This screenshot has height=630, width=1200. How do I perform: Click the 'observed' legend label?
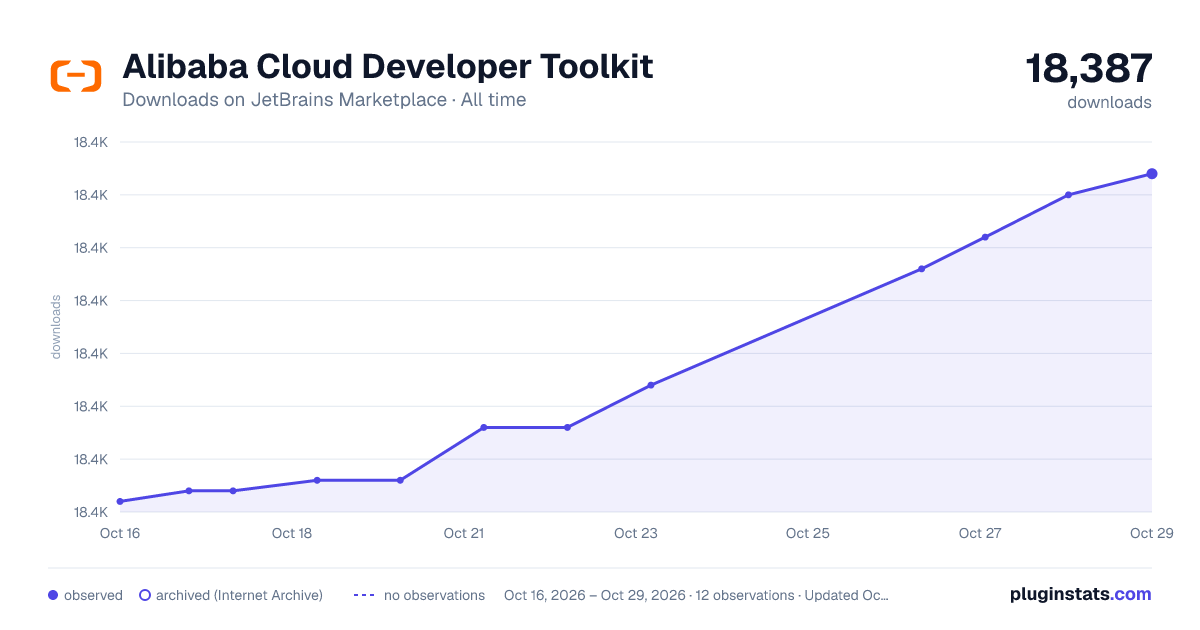pos(93,595)
